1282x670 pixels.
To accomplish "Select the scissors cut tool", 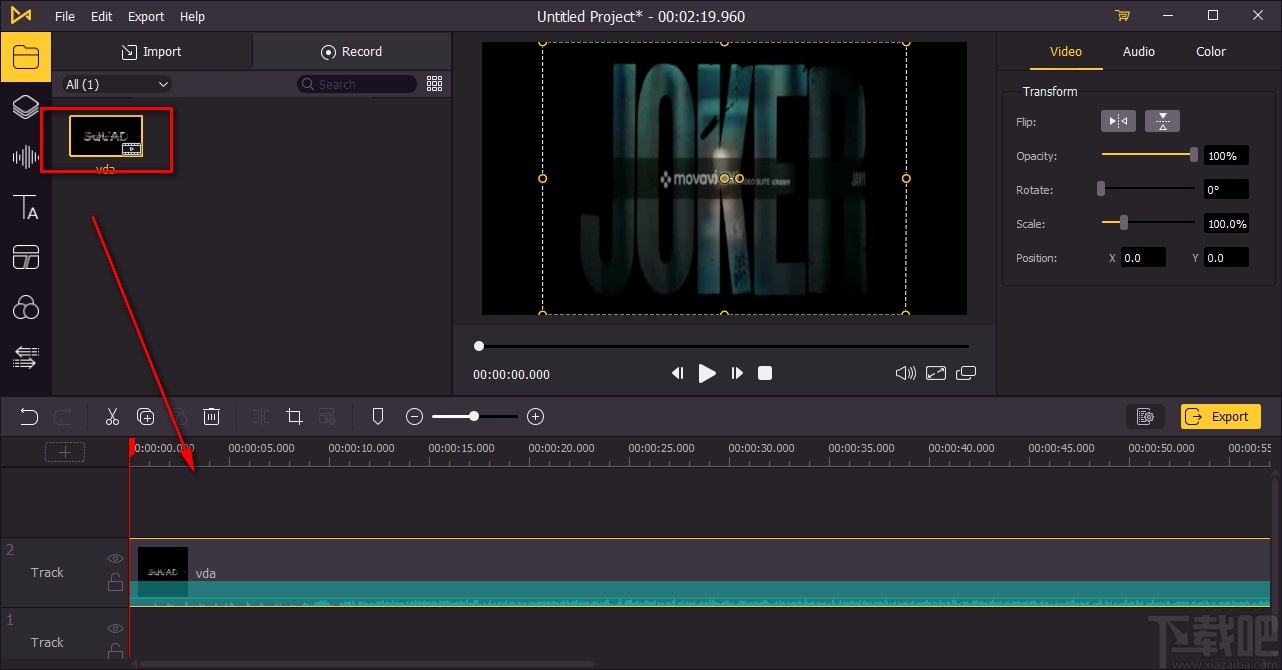I will (x=112, y=417).
